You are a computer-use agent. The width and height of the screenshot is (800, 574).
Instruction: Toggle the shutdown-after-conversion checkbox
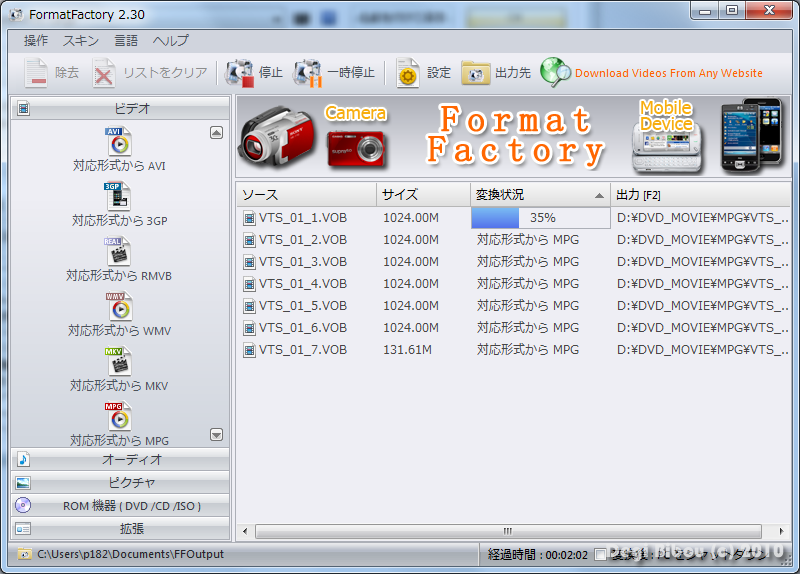(x=601, y=555)
